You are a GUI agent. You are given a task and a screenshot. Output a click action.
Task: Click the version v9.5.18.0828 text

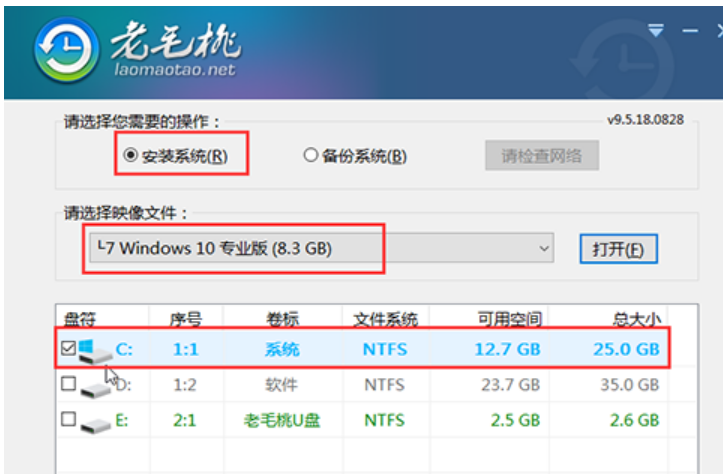pos(645,120)
